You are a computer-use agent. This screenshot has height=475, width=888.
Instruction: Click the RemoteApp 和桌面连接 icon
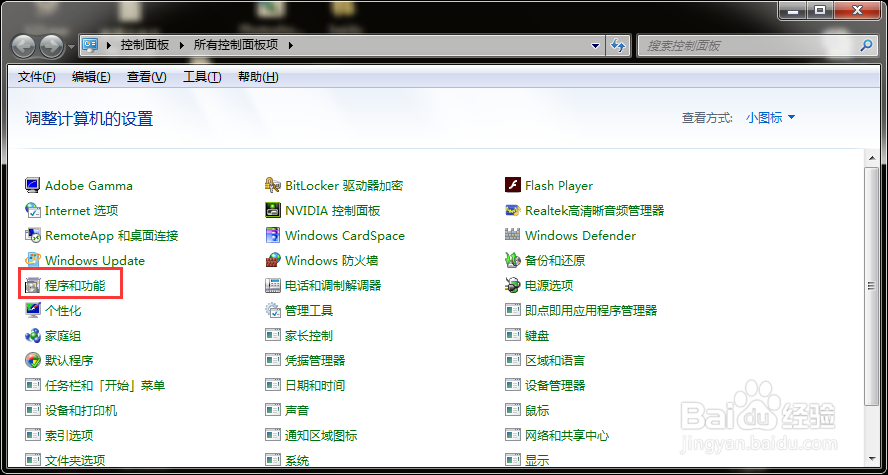[33, 235]
